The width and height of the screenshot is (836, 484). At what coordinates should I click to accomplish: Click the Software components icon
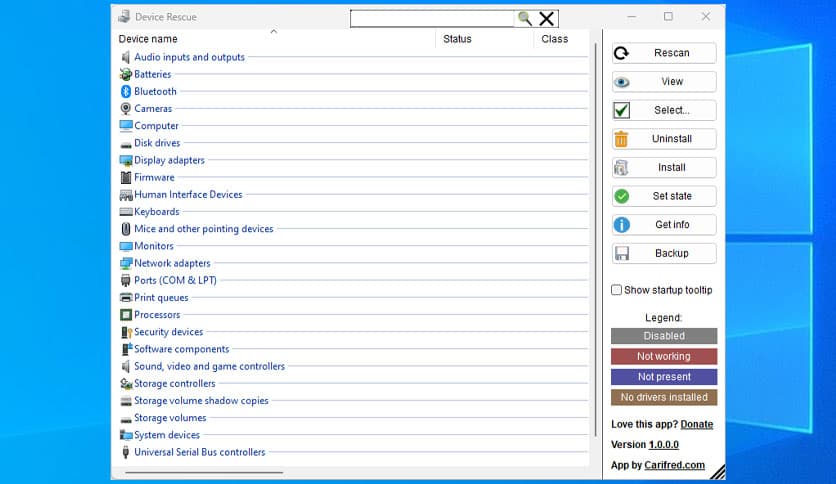(126, 349)
